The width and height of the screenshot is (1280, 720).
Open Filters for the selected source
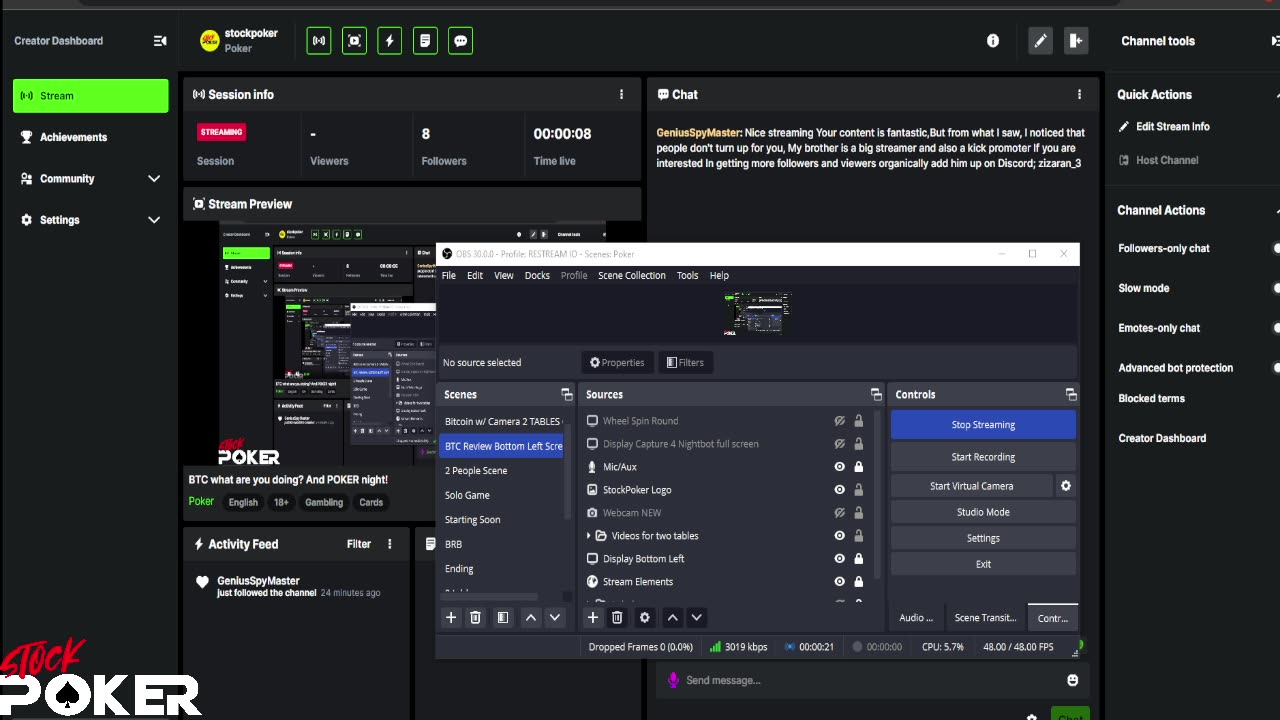(685, 363)
